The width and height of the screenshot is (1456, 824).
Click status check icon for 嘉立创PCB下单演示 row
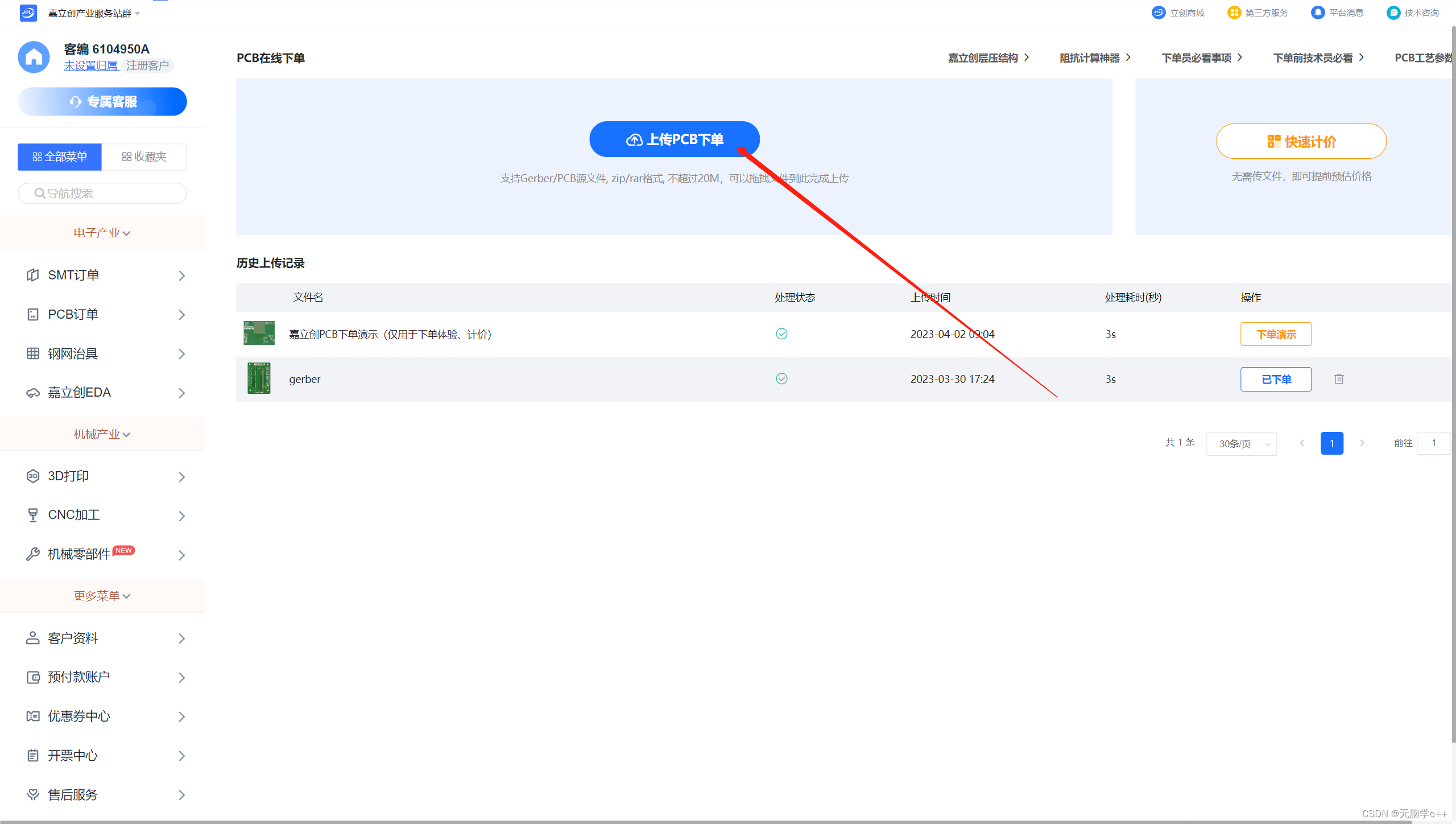pos(781,333)
